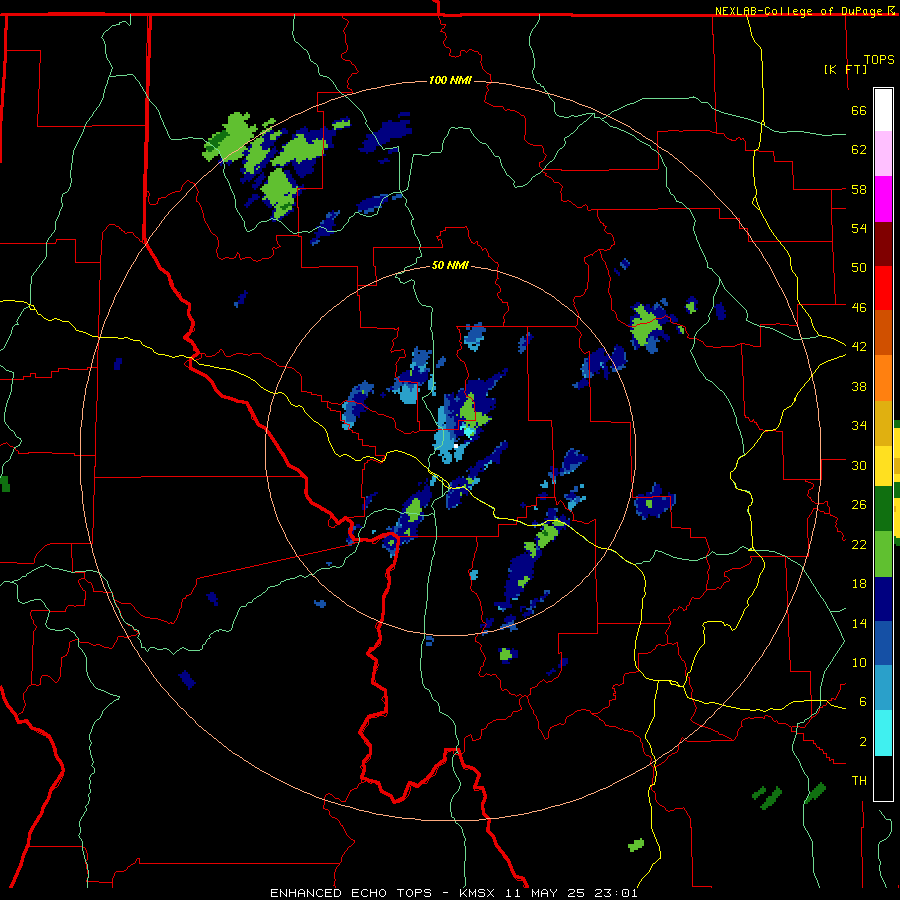Click the white radar site dot at center
Image resolution: width=900 pixels, height=900 pixels.
pos(456,445)
